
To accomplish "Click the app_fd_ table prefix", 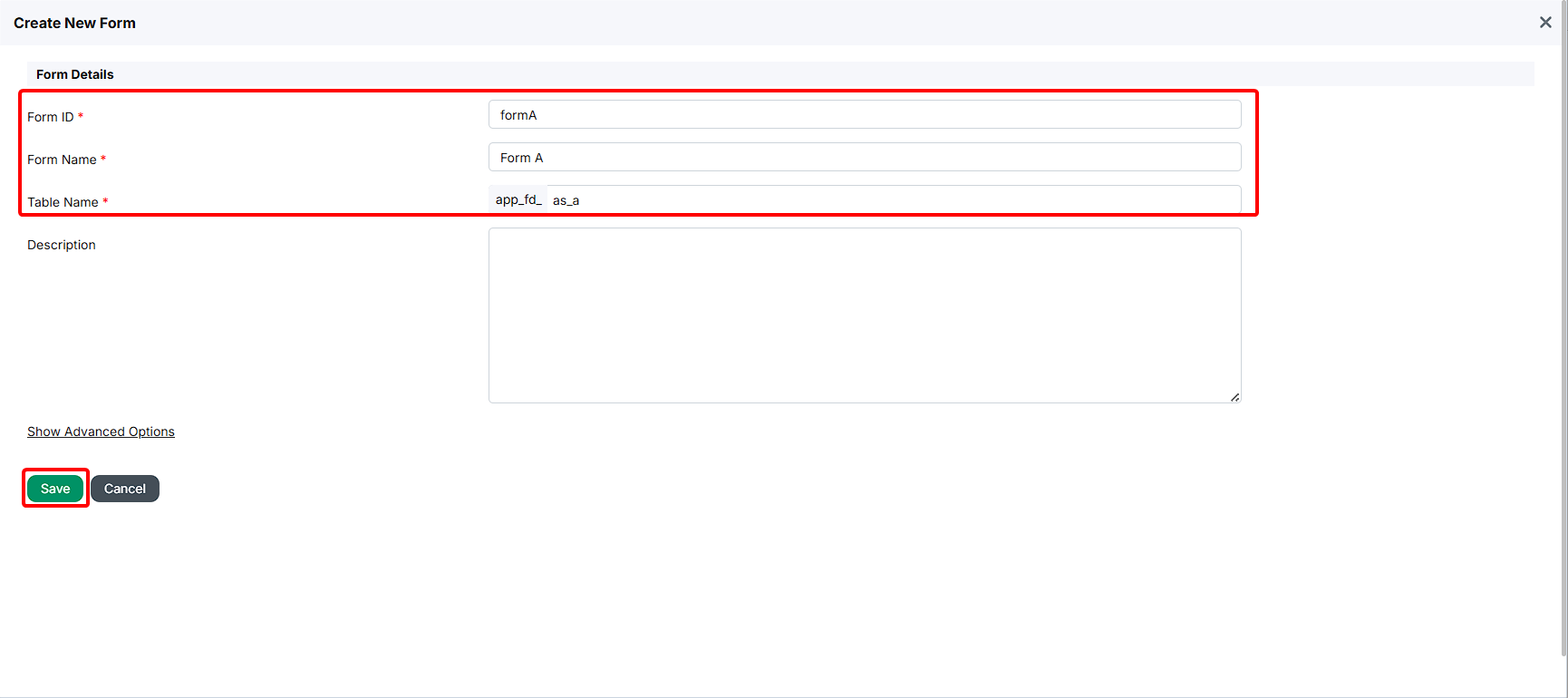I will pos(518,200).
